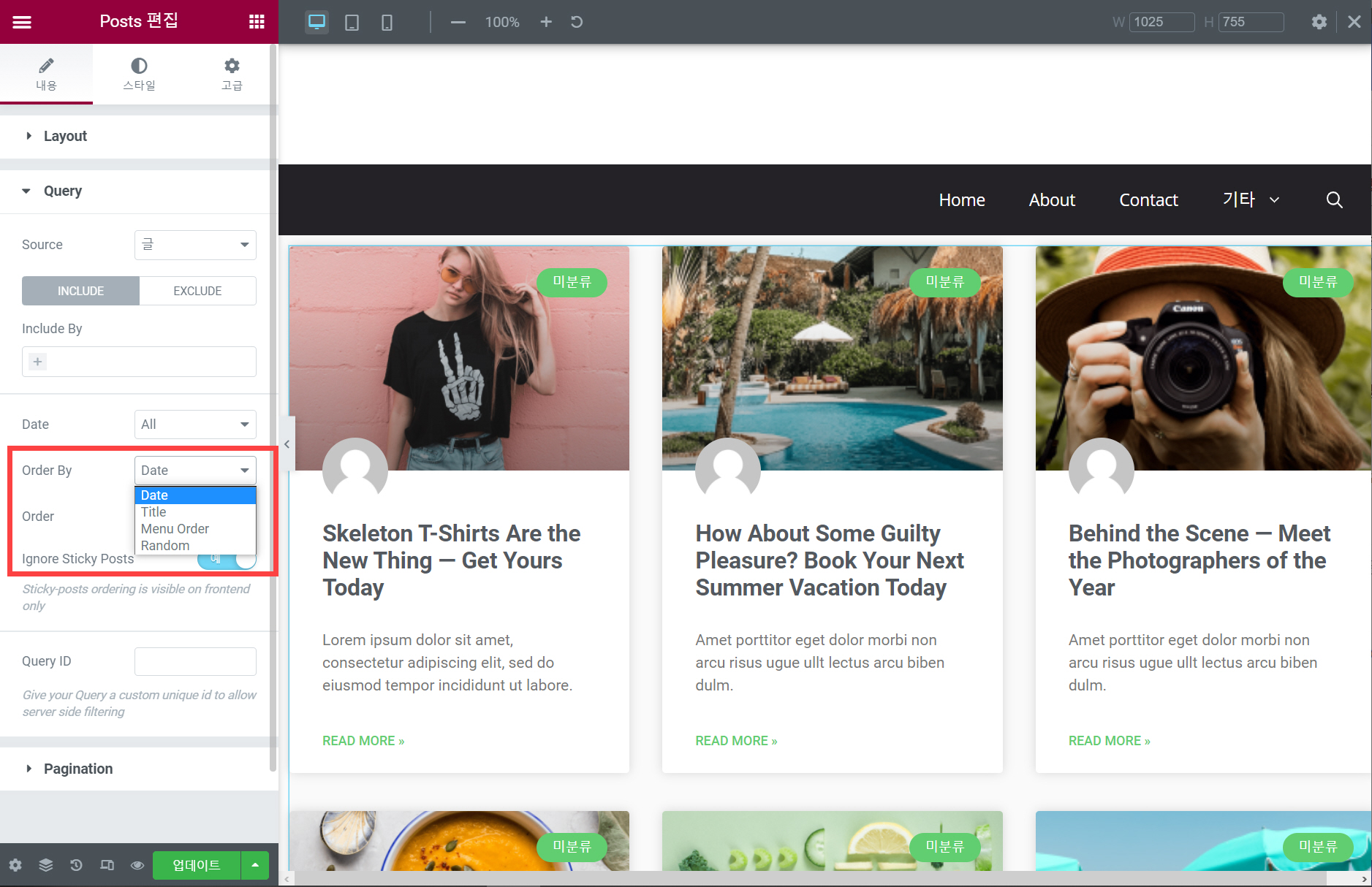Screen dimensions: 1372x887
Task: Zoom out with the minus icon
Action: [458, 22]
